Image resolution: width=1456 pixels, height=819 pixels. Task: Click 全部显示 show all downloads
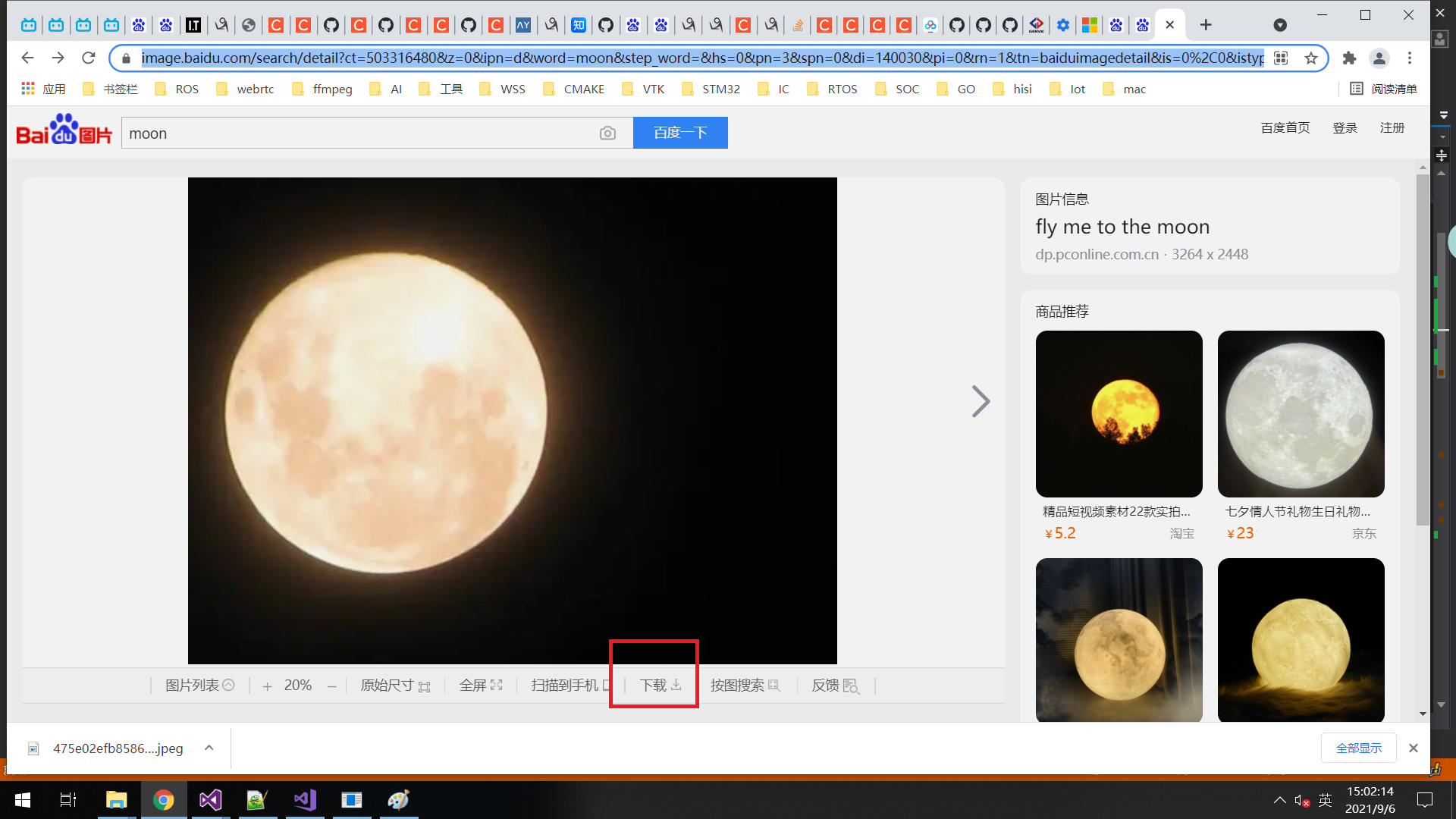click(x=1359, y=748)
